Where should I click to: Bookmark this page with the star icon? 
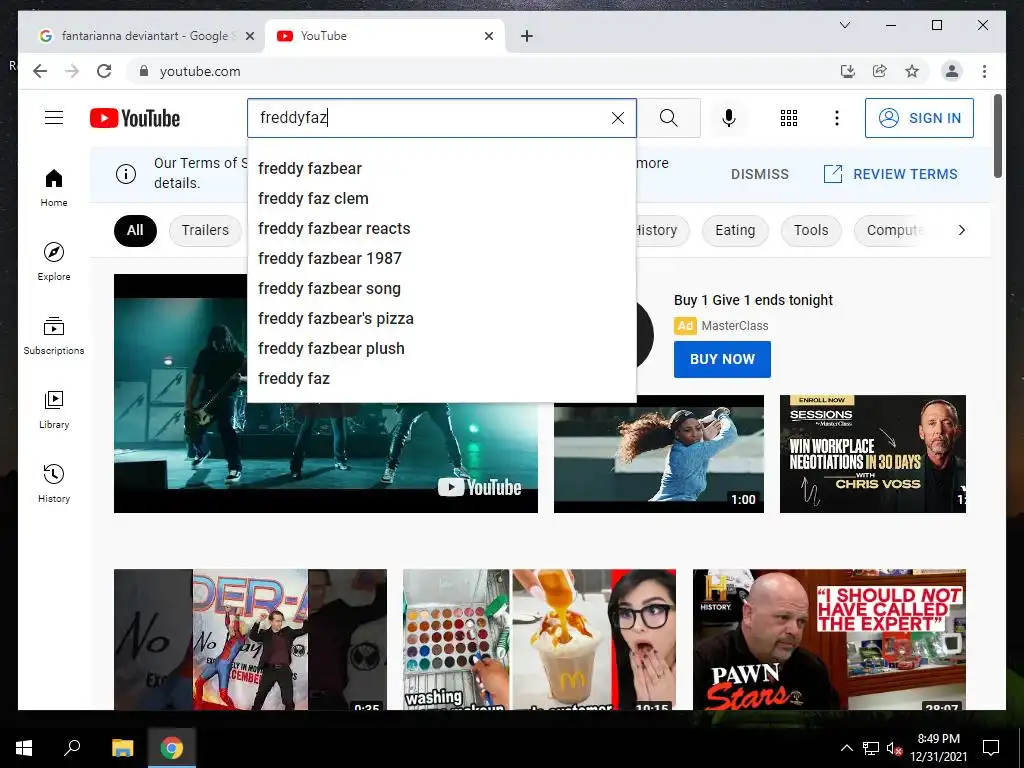pyautogui.click(x=912, y=71)
